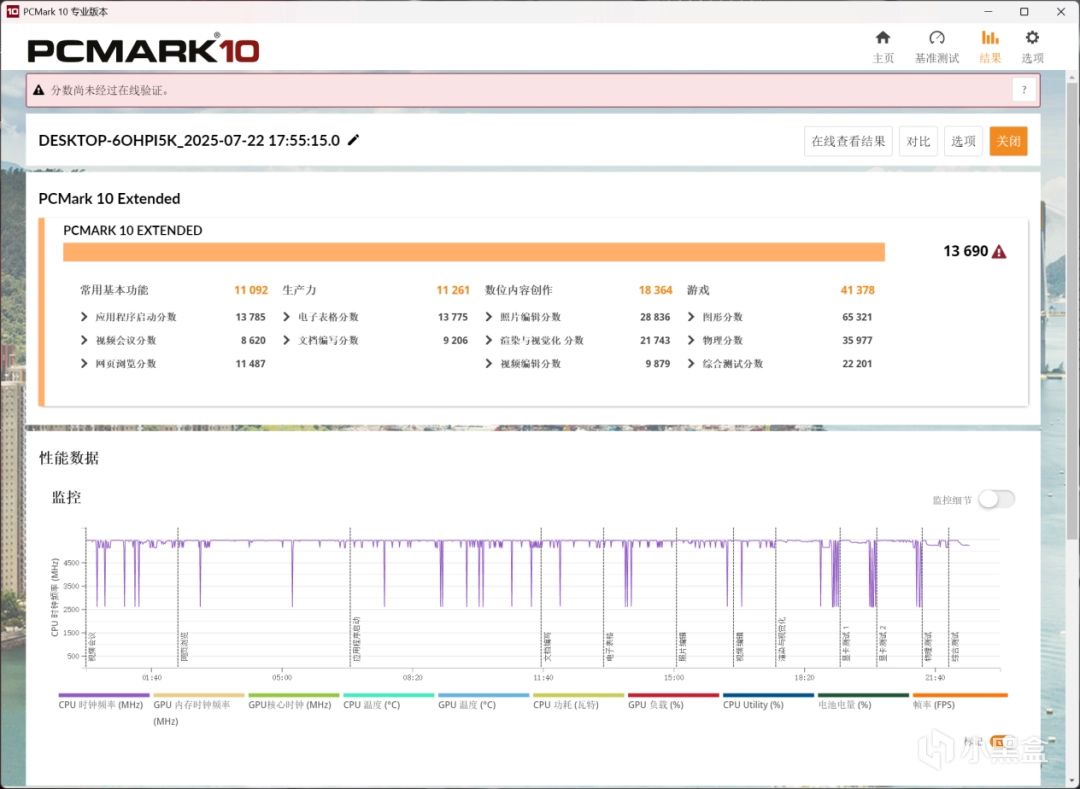Expand 综合测试分数 row
The height and width of the screenshot is (789, 1080).
coord(691,364)
